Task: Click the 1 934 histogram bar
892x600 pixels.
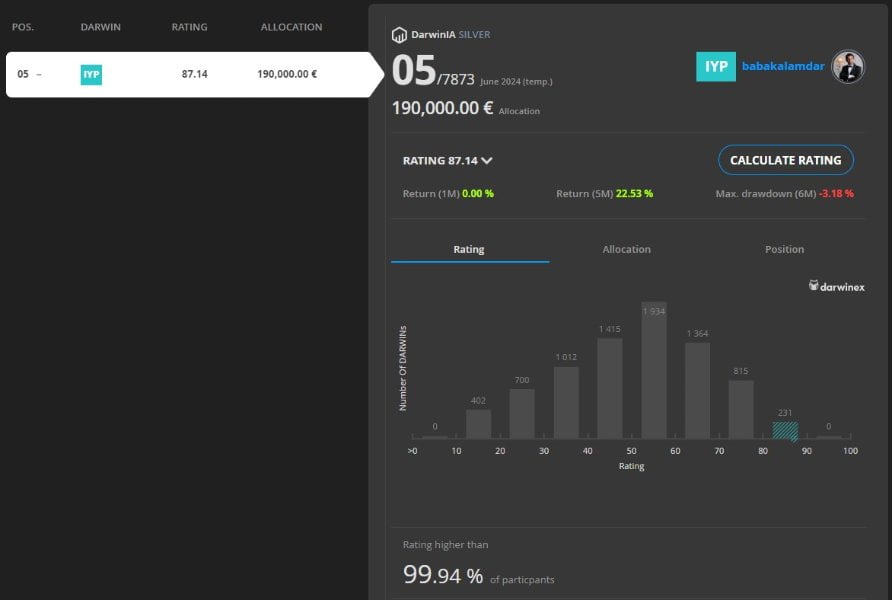Action: coord(654,370)
